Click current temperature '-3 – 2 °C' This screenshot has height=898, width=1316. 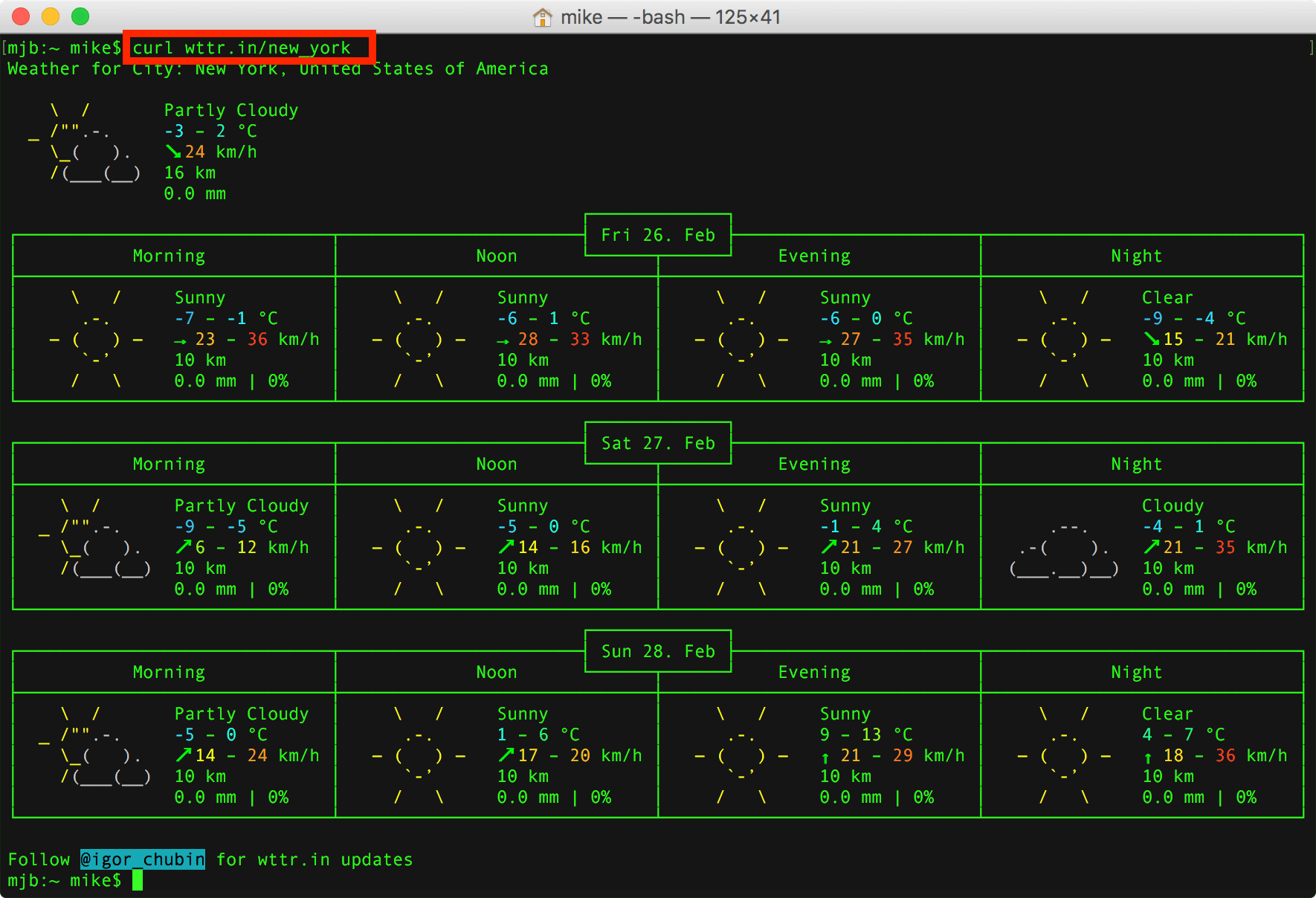(210, 132)
